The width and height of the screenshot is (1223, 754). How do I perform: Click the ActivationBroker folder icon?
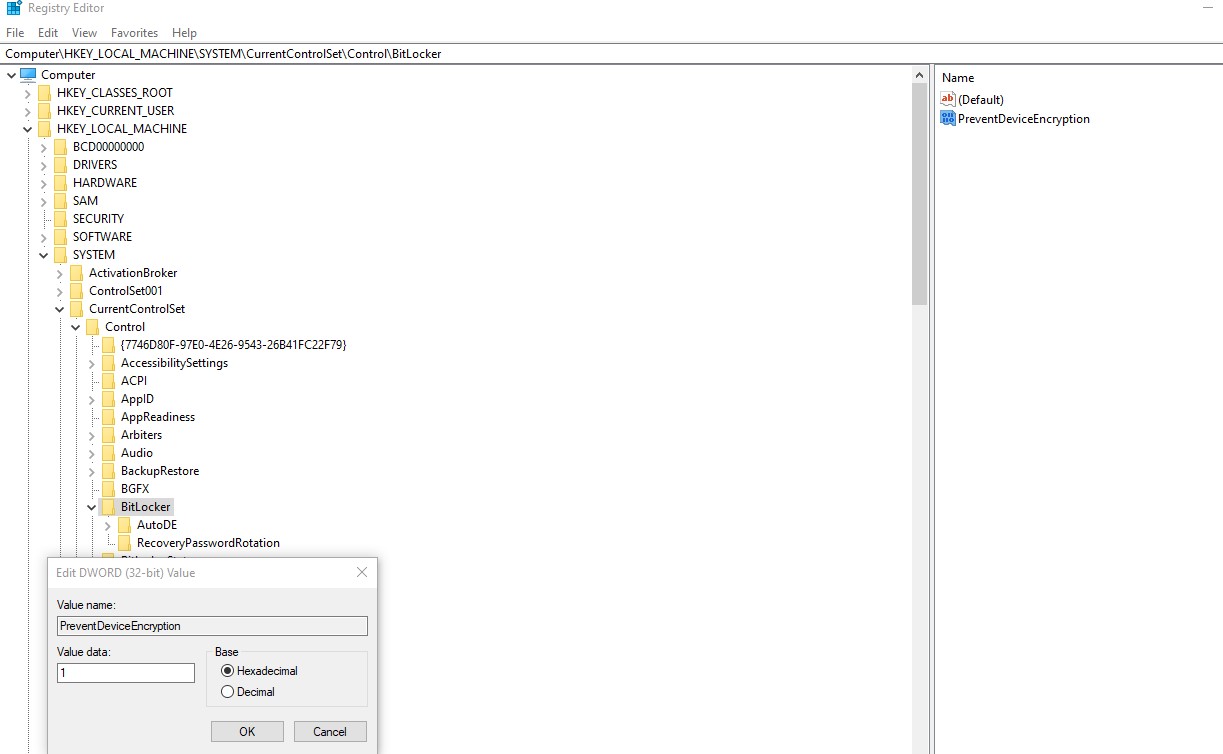pos(76,273)
